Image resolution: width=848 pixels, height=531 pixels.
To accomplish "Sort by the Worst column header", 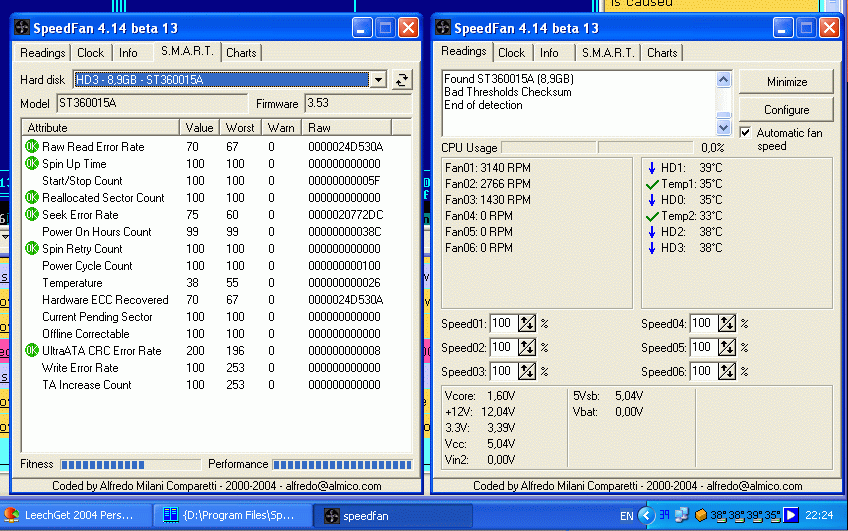I will (240, 128).
